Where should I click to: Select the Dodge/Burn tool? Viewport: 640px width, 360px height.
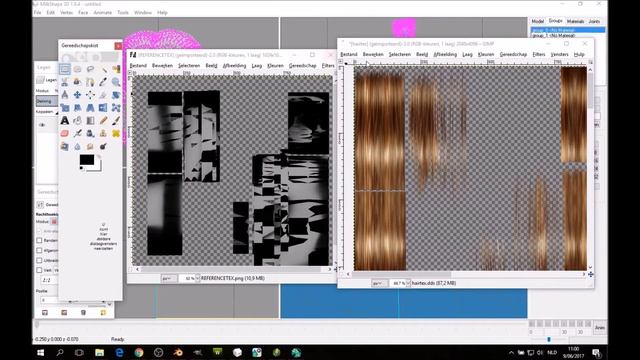pyautogui.click(x=103, y=146)
